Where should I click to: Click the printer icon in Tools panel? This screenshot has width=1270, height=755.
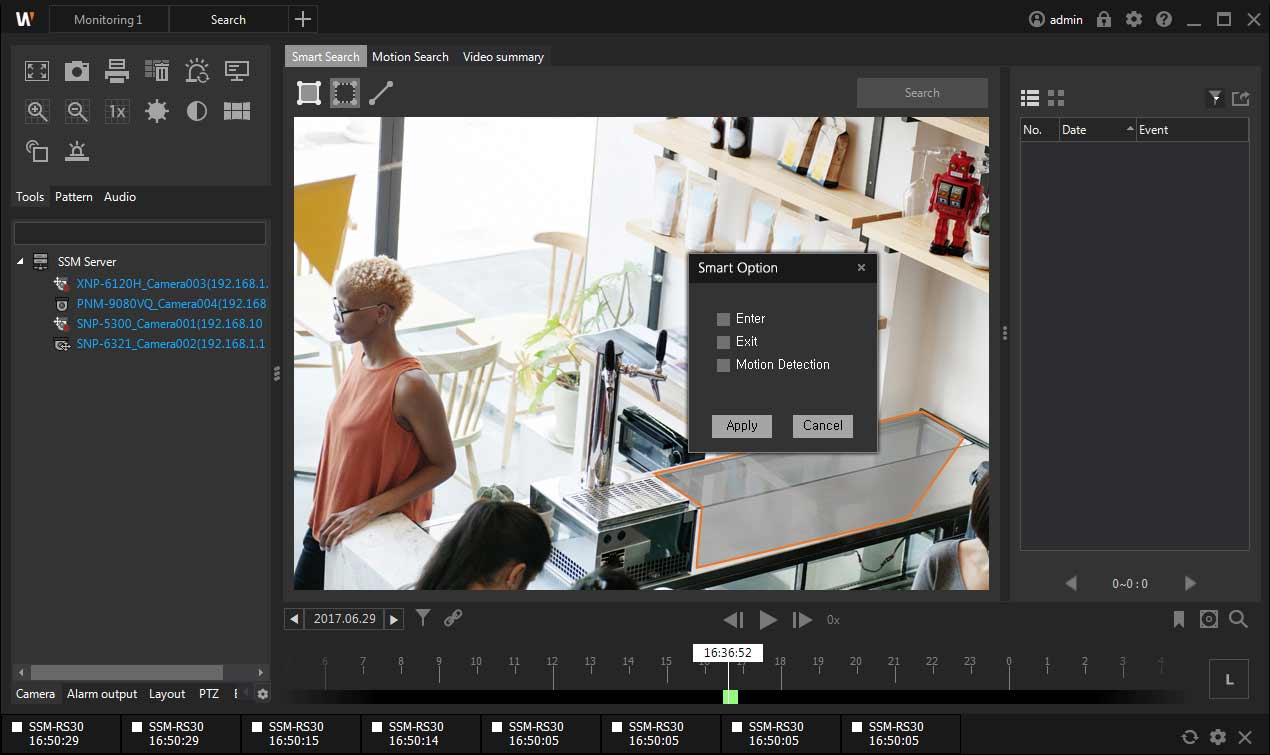[117, 71]
